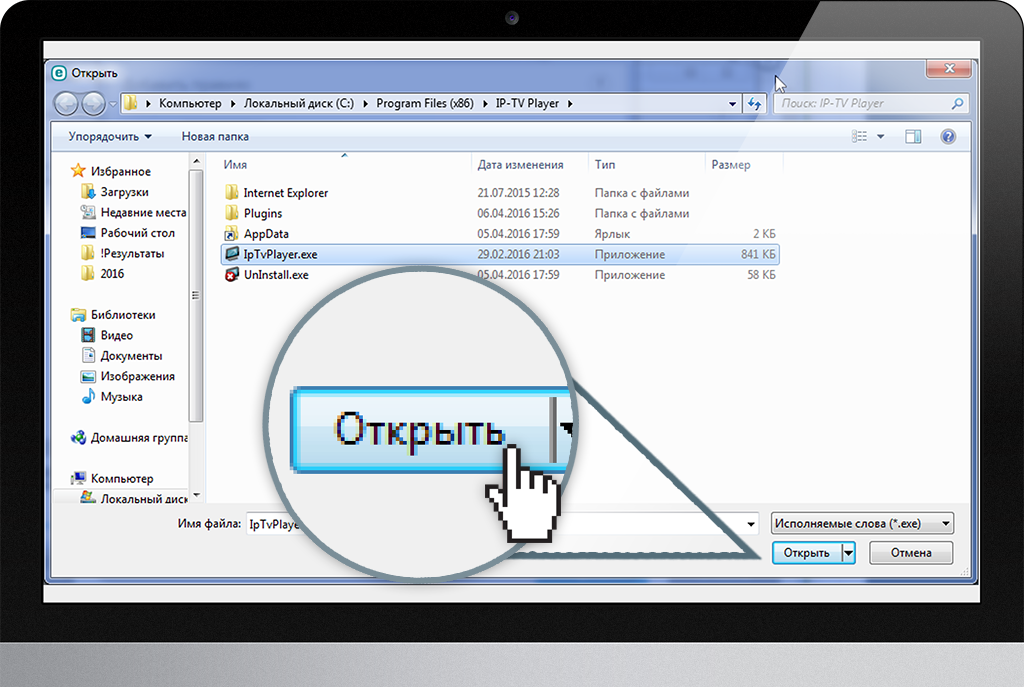The width and height of the screenshot is (1024, 687).
Task: Select the IpTvPlayer.exe file icon
Action: [x=231, y=254]
